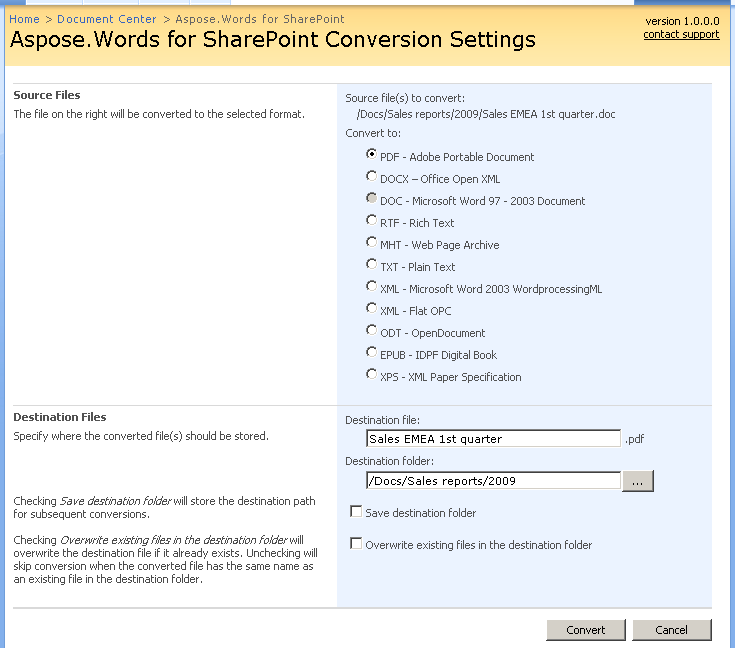Click the Destination file name field
The height and width of the screenshot is (648, 735).
(x=494, y=439)
